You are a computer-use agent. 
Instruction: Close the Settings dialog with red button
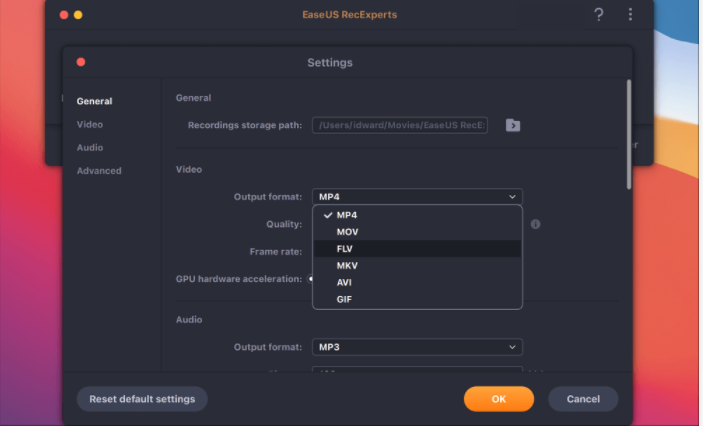[x=81, y=62]
